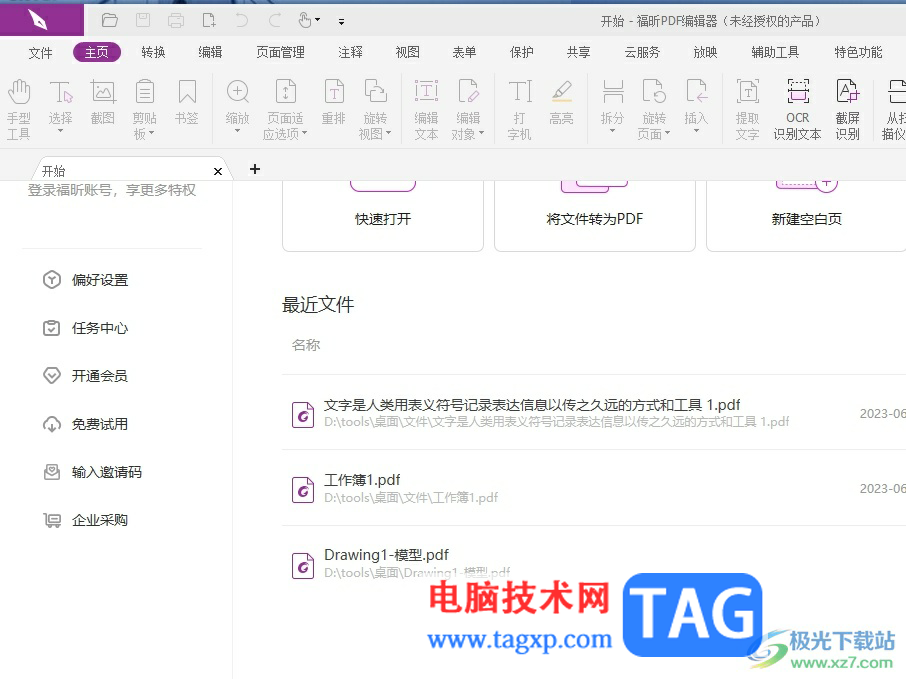Close the Start (开始) document tab
The width and height of the screenshot is (906, 679).
coord(218,171)
